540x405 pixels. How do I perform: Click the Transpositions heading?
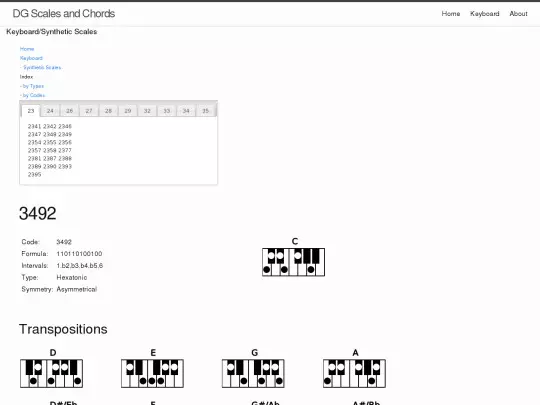(x=63, y=329)
